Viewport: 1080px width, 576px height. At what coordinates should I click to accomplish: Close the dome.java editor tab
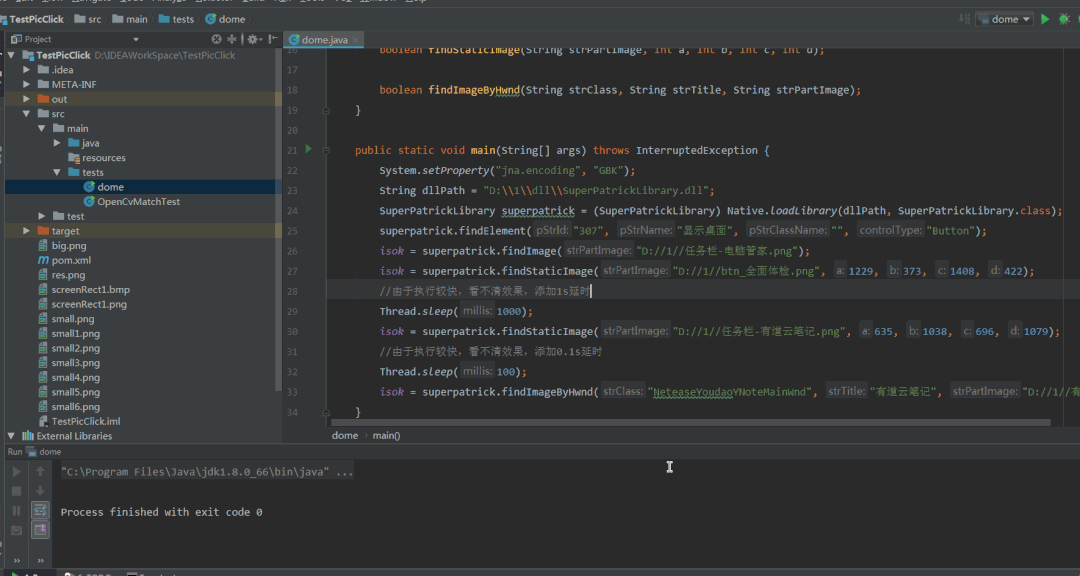tap(355, 40)
